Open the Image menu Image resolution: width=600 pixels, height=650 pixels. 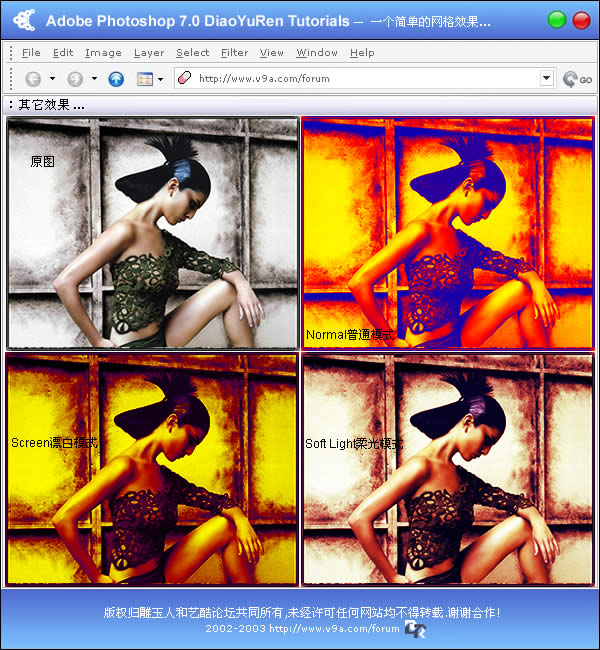click(103, 53)
